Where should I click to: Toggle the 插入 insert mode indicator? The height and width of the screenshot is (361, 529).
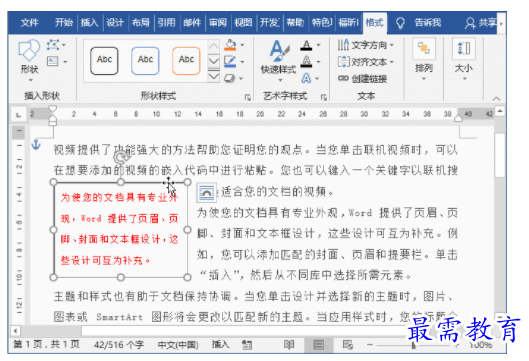click(220, 344)
